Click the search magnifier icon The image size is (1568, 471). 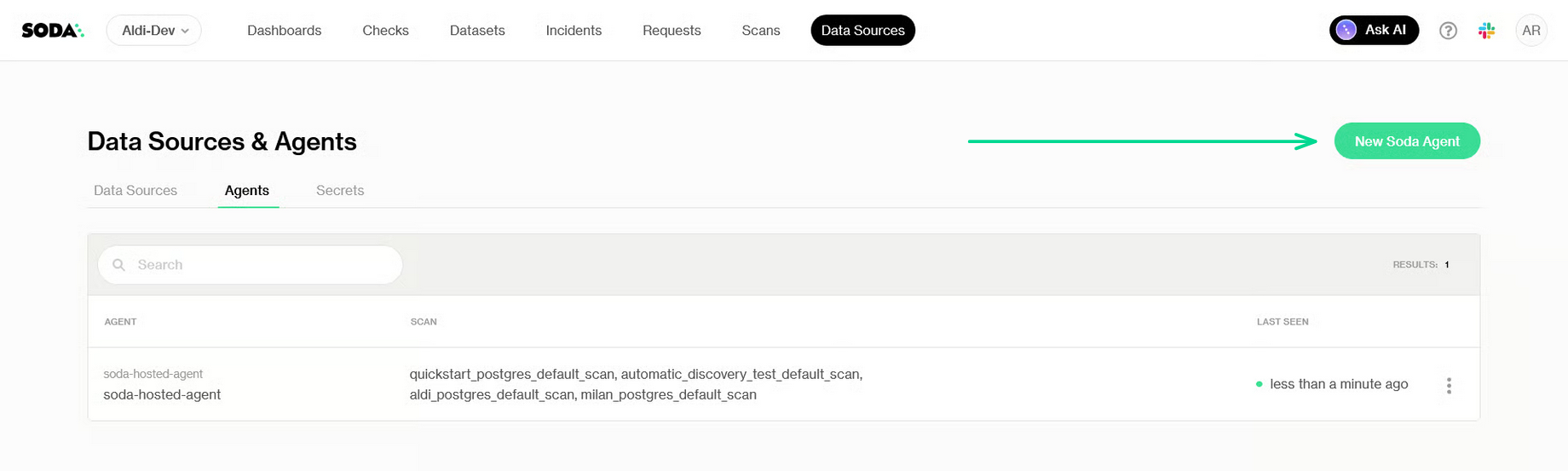119,265
